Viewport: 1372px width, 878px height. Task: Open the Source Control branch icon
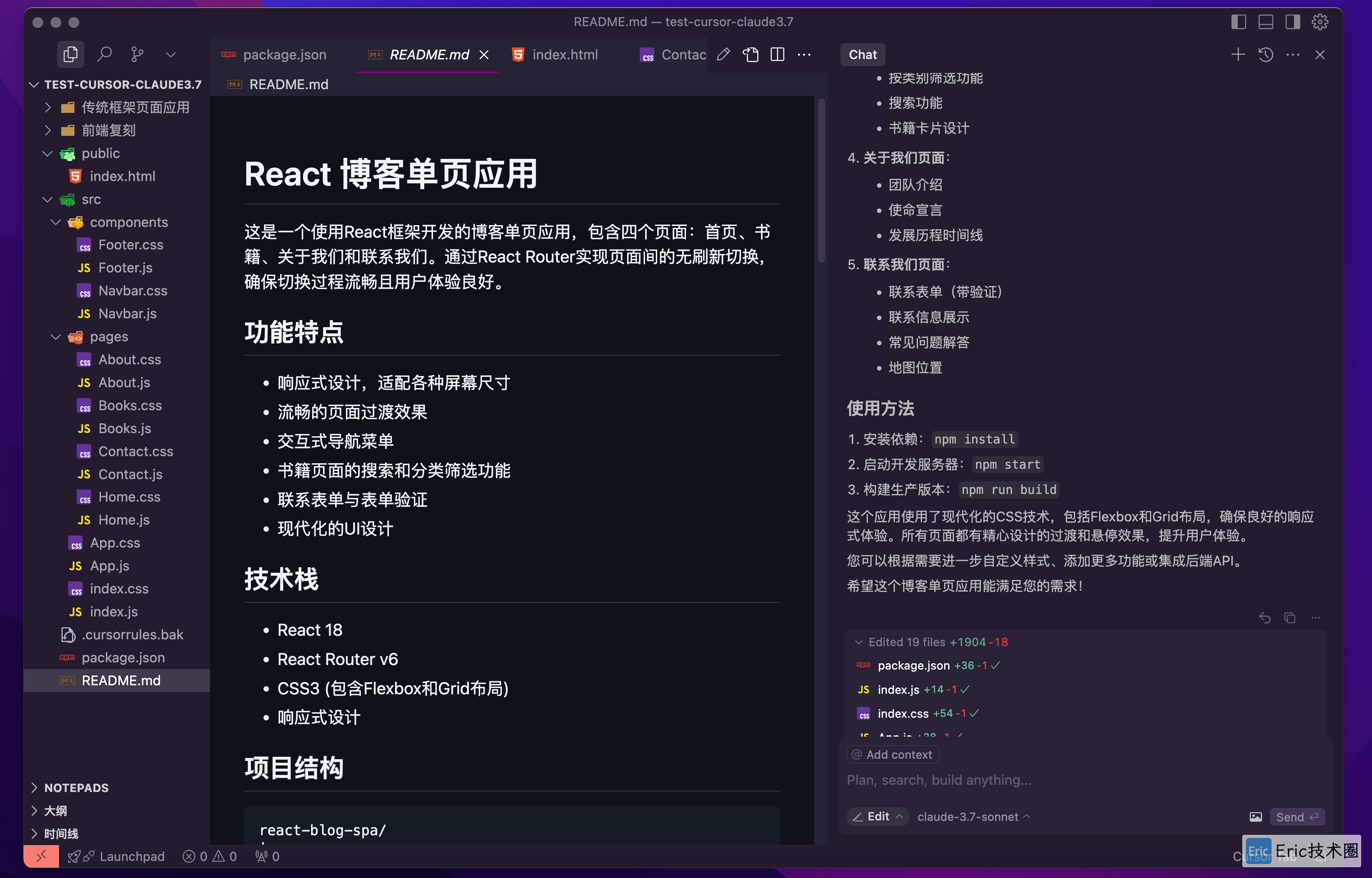tap(137, 54)
